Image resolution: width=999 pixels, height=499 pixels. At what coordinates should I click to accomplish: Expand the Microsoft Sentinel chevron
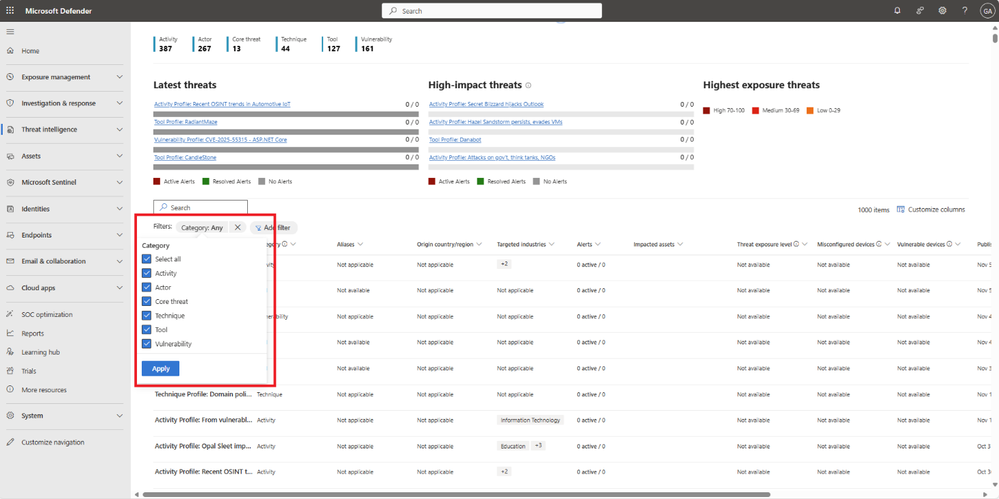pyautogui.click(x=120, y=182)
